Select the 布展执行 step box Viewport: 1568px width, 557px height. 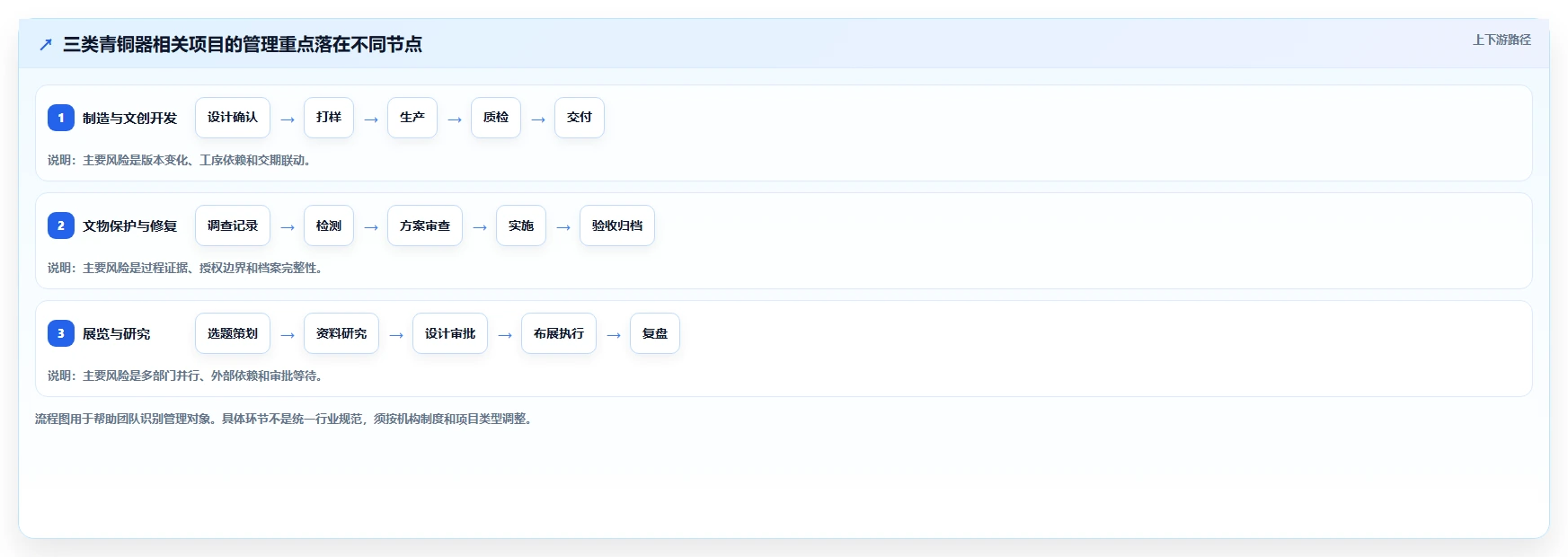559,333
